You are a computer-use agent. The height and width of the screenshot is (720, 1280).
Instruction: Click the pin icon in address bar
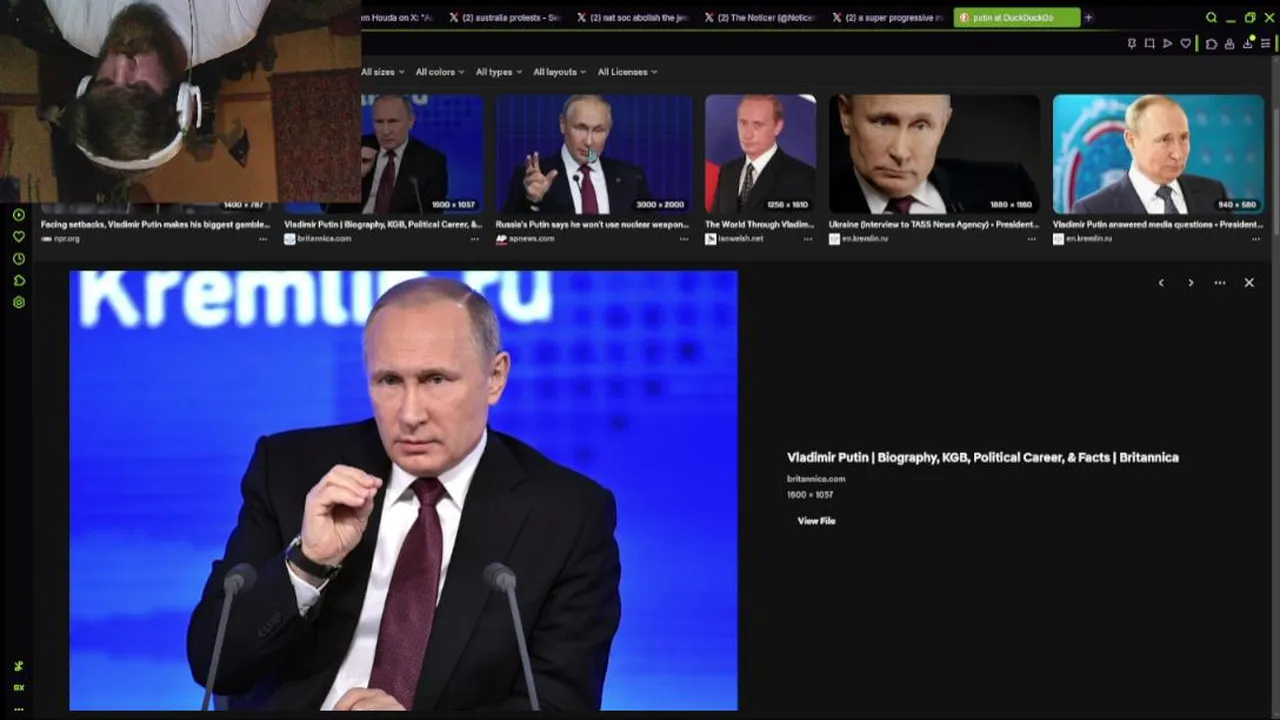[1131, 44]
